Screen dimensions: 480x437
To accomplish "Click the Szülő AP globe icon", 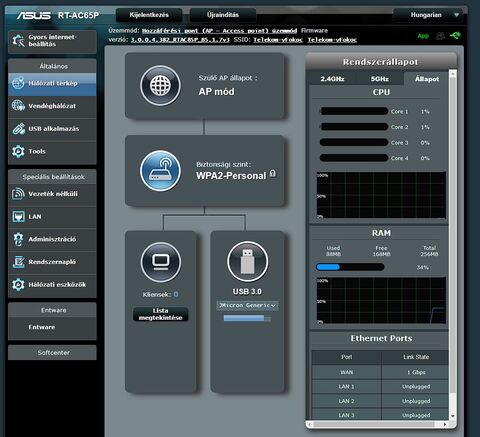I will 160,86.
